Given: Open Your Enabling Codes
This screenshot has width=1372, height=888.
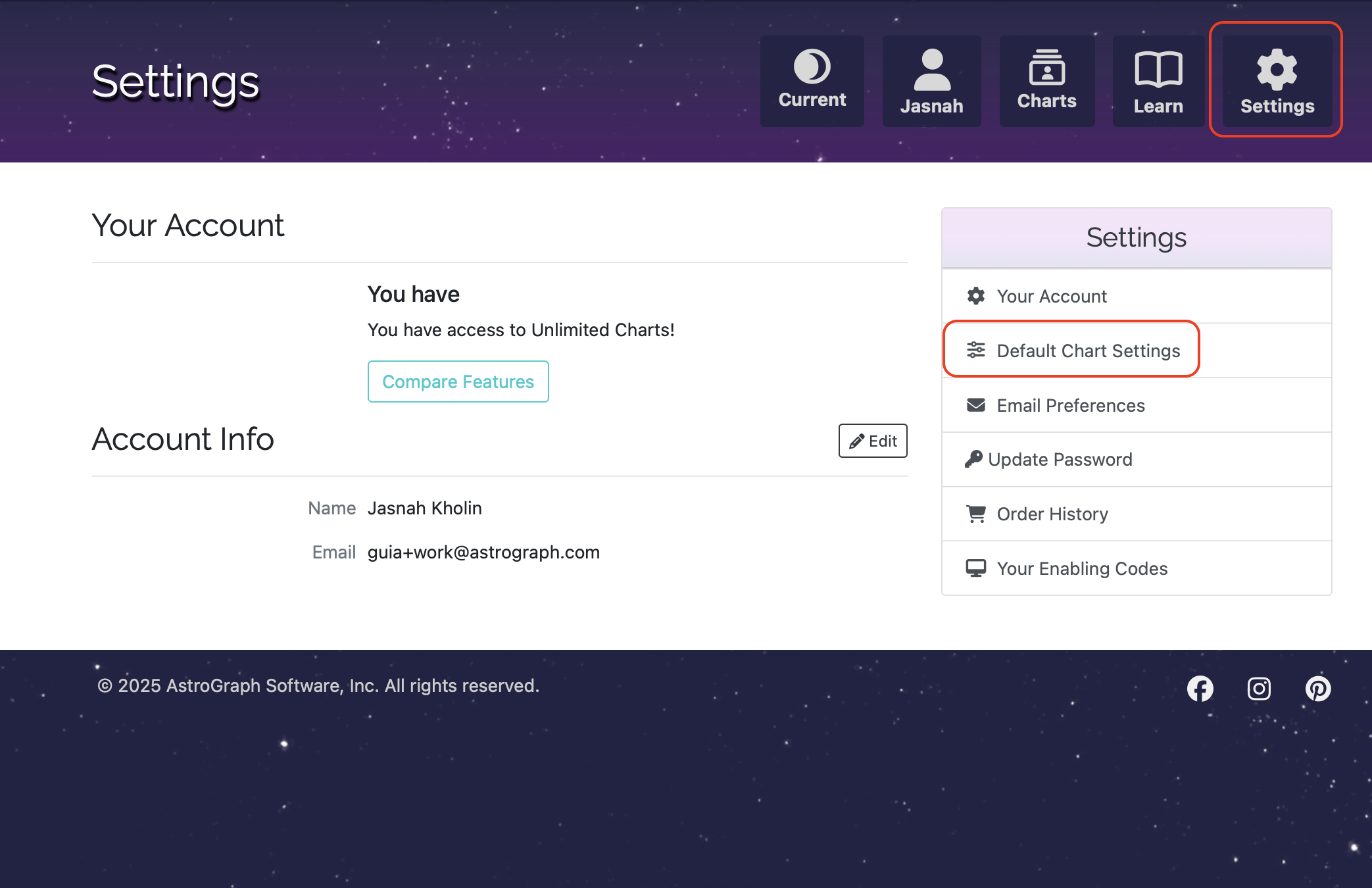Looking at the screenshot, I should [x=1081, y=568].
